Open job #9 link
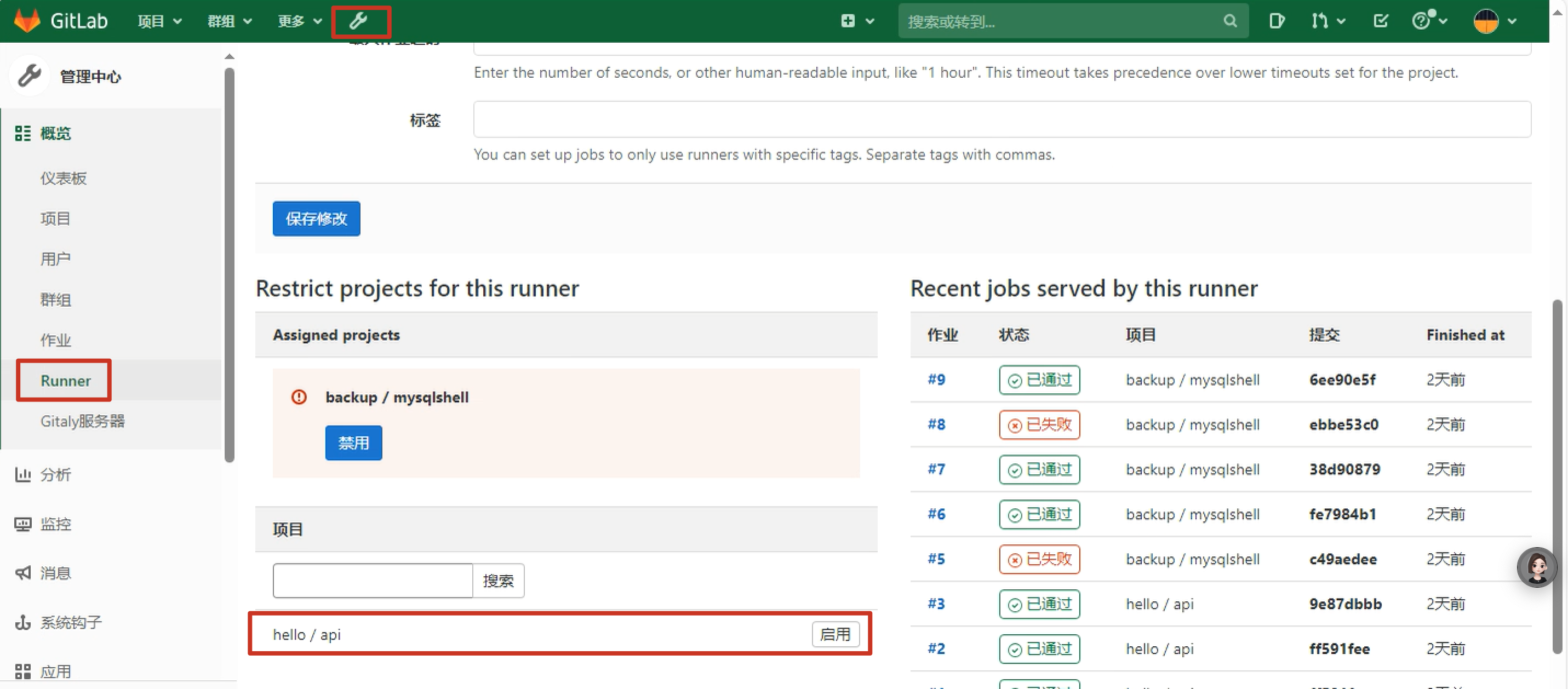Screen dimensions: 1568x689 [x=936, y=380]
